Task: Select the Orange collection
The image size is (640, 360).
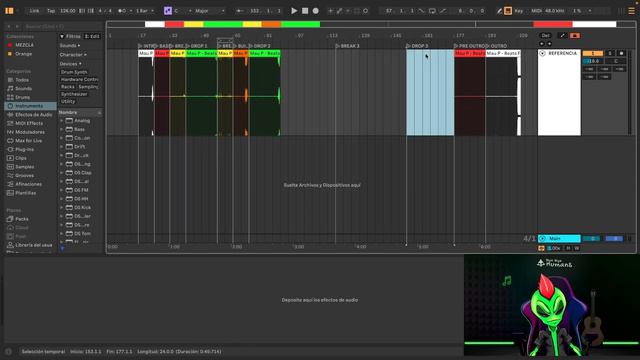Action: point(23,53)
